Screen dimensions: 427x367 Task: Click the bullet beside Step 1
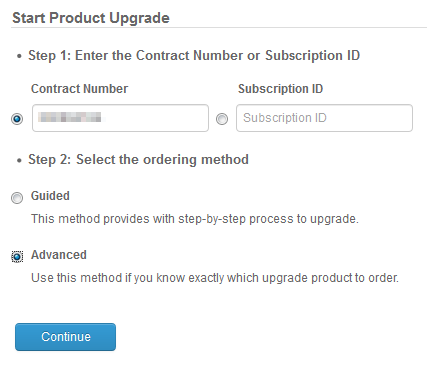coord(19,56)
